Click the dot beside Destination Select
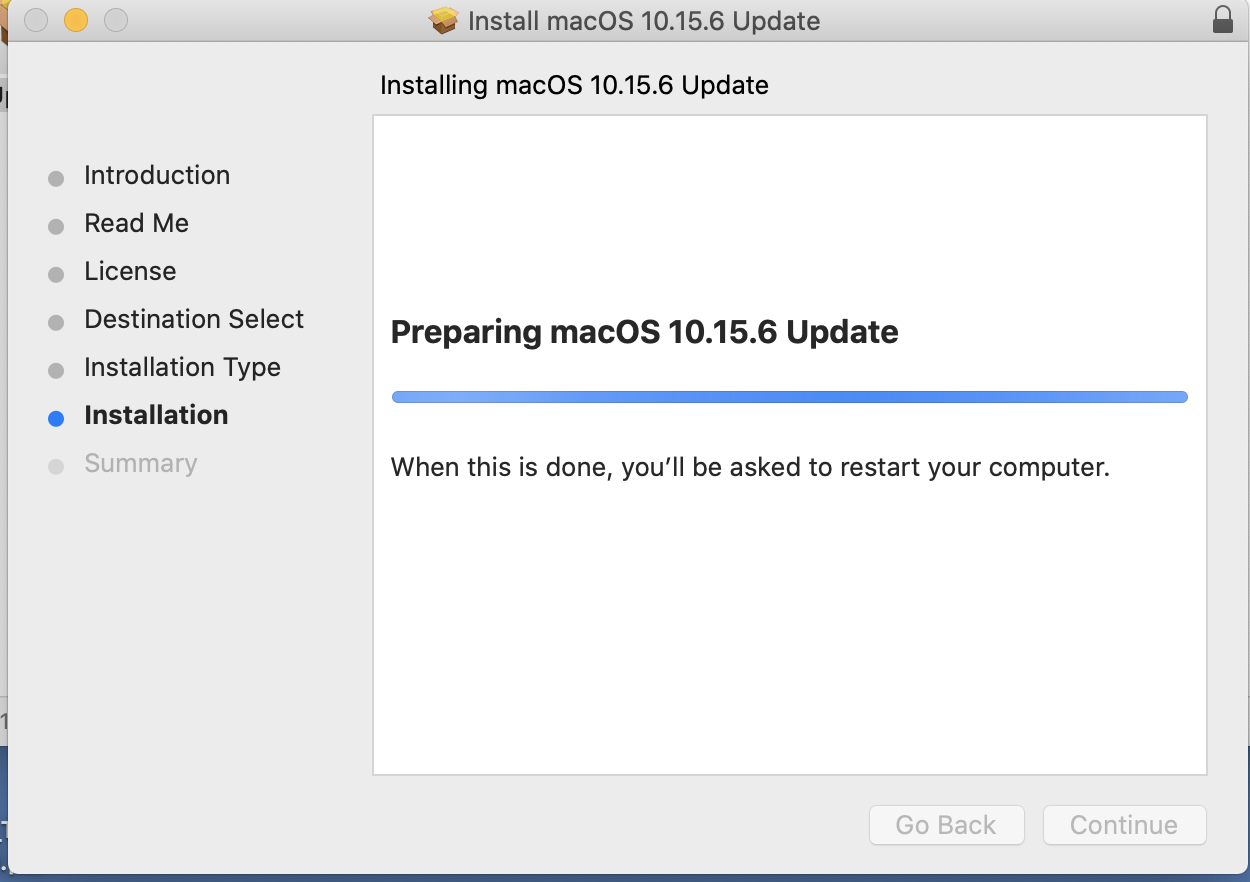This screenshot has height=882, width=1250. [x=55, y=321]
